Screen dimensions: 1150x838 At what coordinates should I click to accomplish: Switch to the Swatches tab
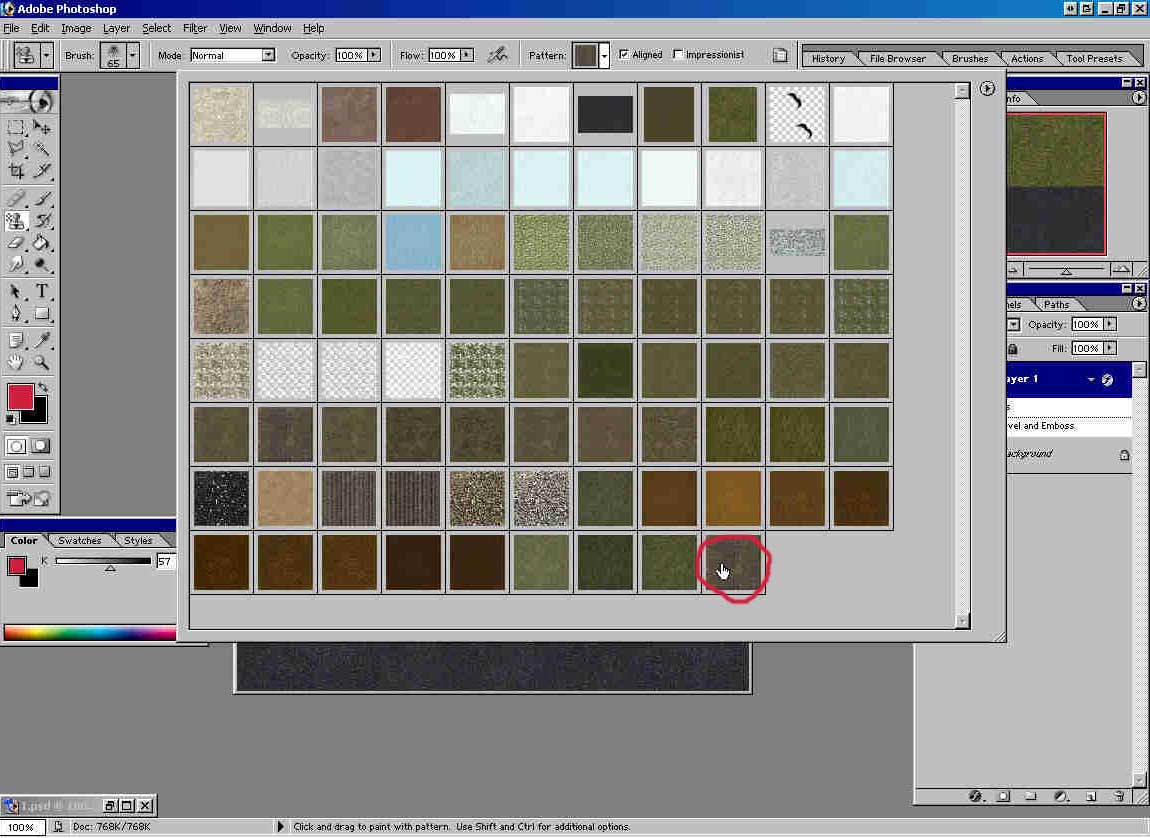tap(79, 540)
